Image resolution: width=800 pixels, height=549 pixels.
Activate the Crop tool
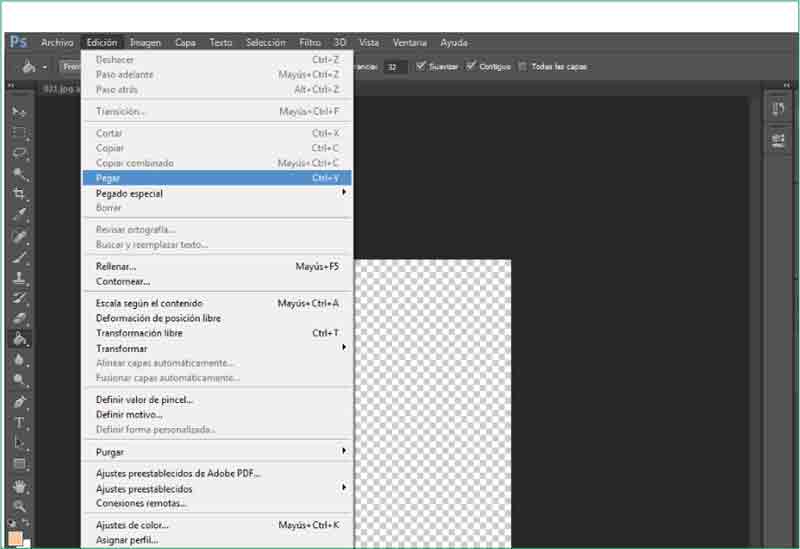[x=19, y=194]
